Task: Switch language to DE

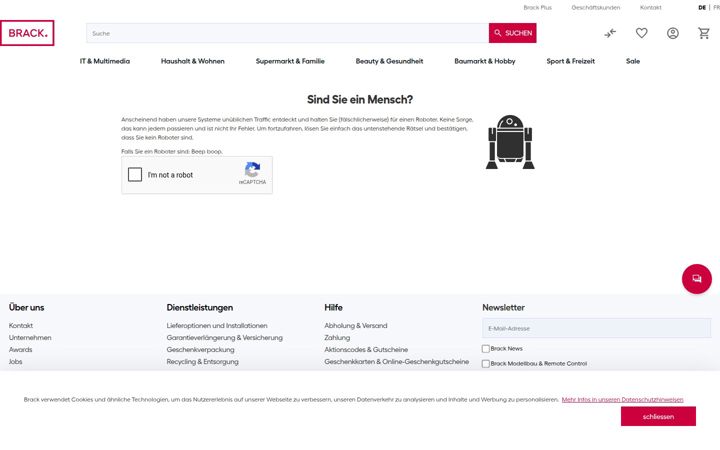Action: tap(702, 8)
